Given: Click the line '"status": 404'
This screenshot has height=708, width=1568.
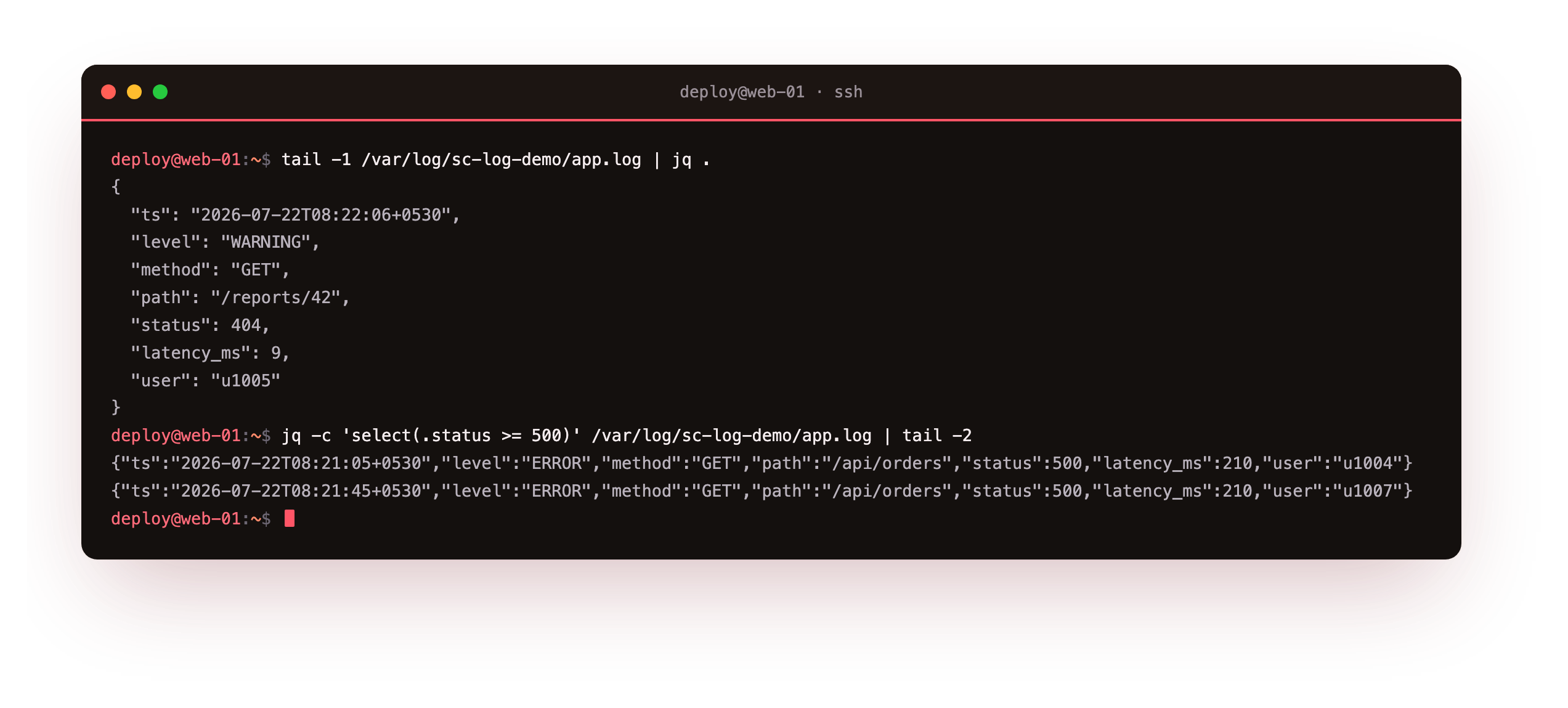Looking at the screenshot, I should [x=200, y=325].
